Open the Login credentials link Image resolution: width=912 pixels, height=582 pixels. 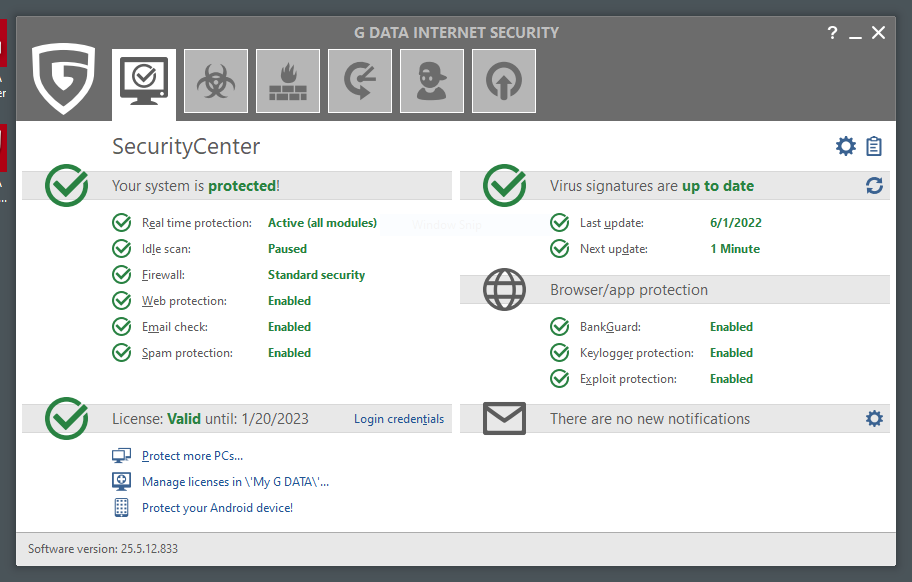pos(399,419)
